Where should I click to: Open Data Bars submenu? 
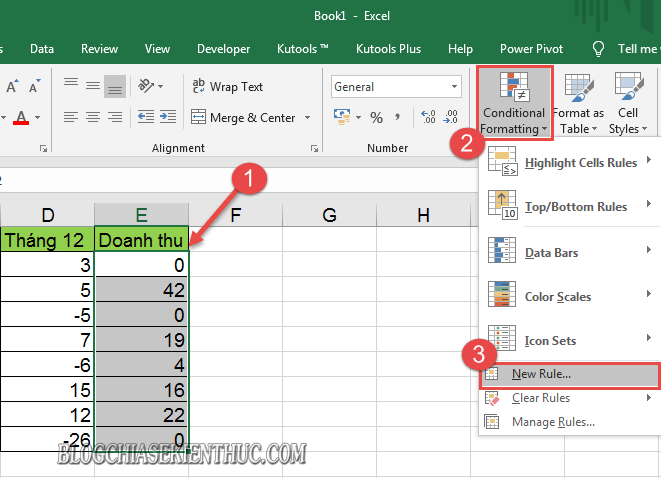coord(570,252)
